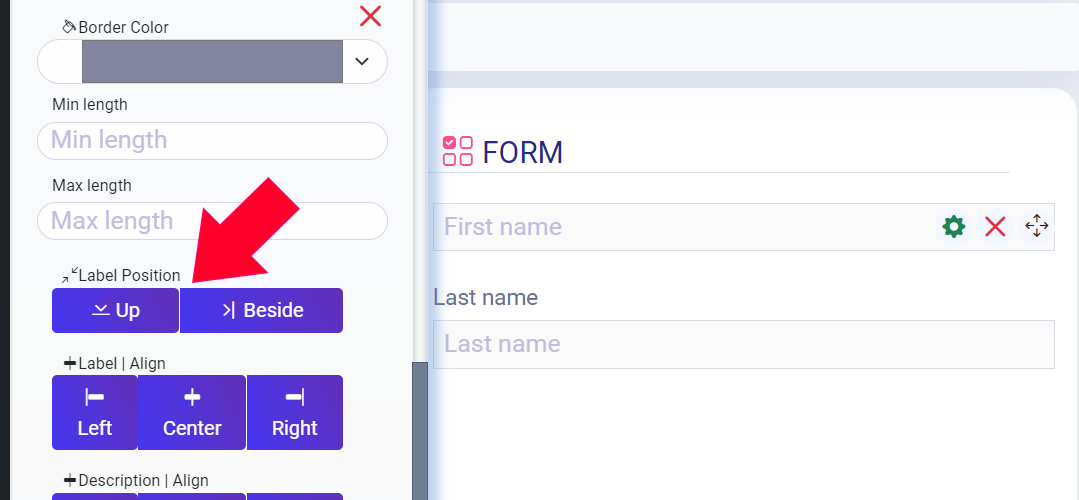This screenshot has width=1079, height=500.
Task: Set label position to Up
Action: (x=116, y=310)
